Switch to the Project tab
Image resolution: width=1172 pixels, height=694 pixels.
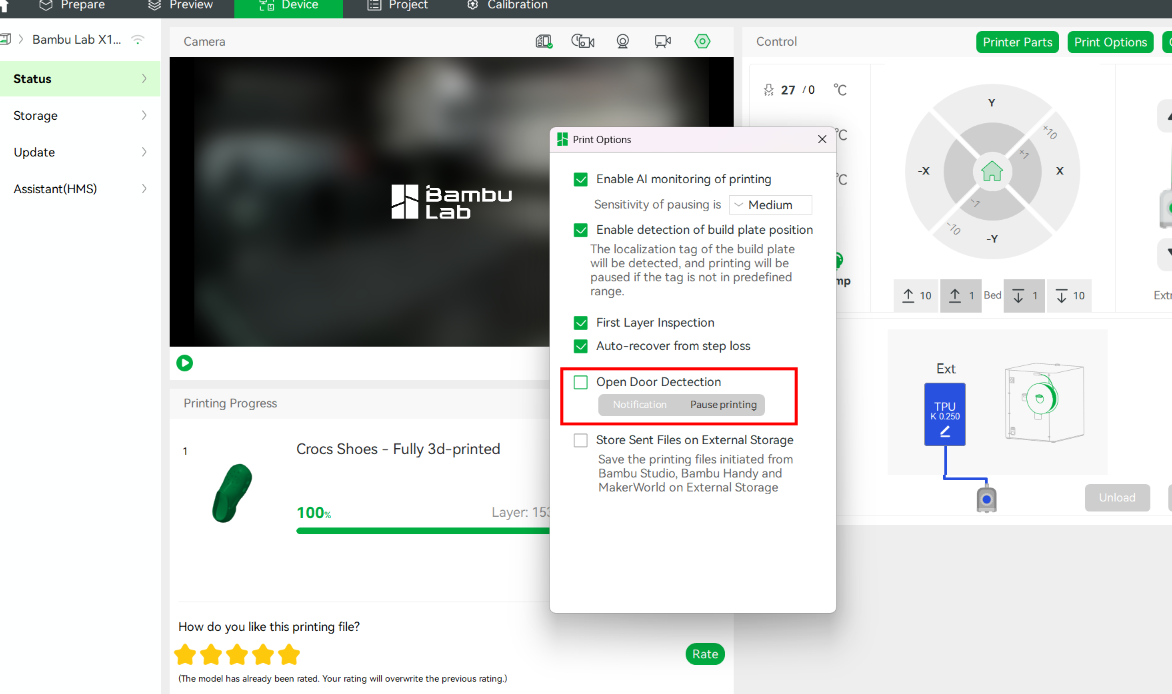[x=398, y=6]
